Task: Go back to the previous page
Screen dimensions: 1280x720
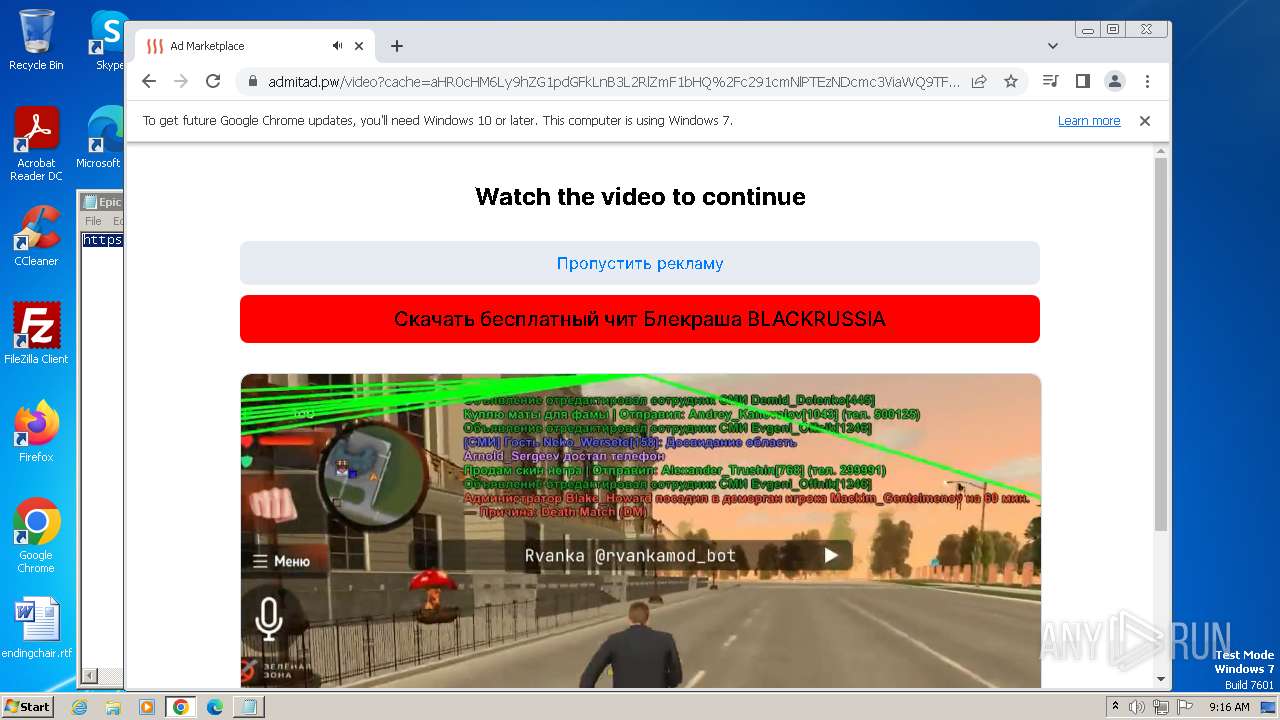Action: click(149, 81)
